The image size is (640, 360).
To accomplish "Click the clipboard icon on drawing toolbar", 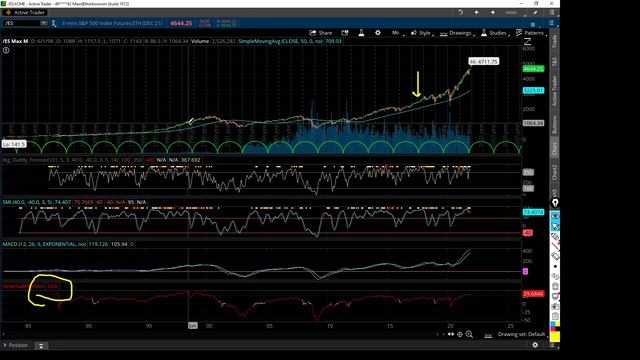I will [x=555, y=316].
